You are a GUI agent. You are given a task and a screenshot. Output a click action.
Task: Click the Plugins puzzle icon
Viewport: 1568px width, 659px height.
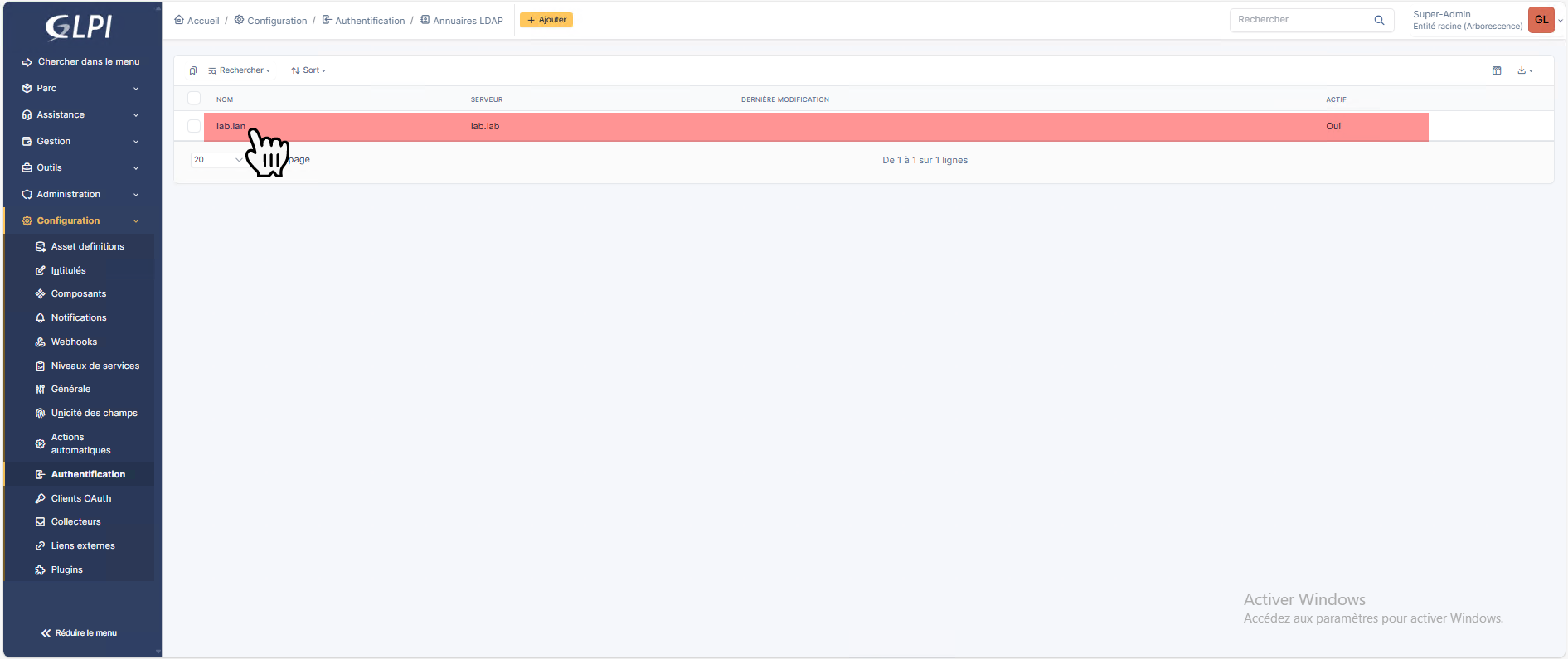click(40, 570)
